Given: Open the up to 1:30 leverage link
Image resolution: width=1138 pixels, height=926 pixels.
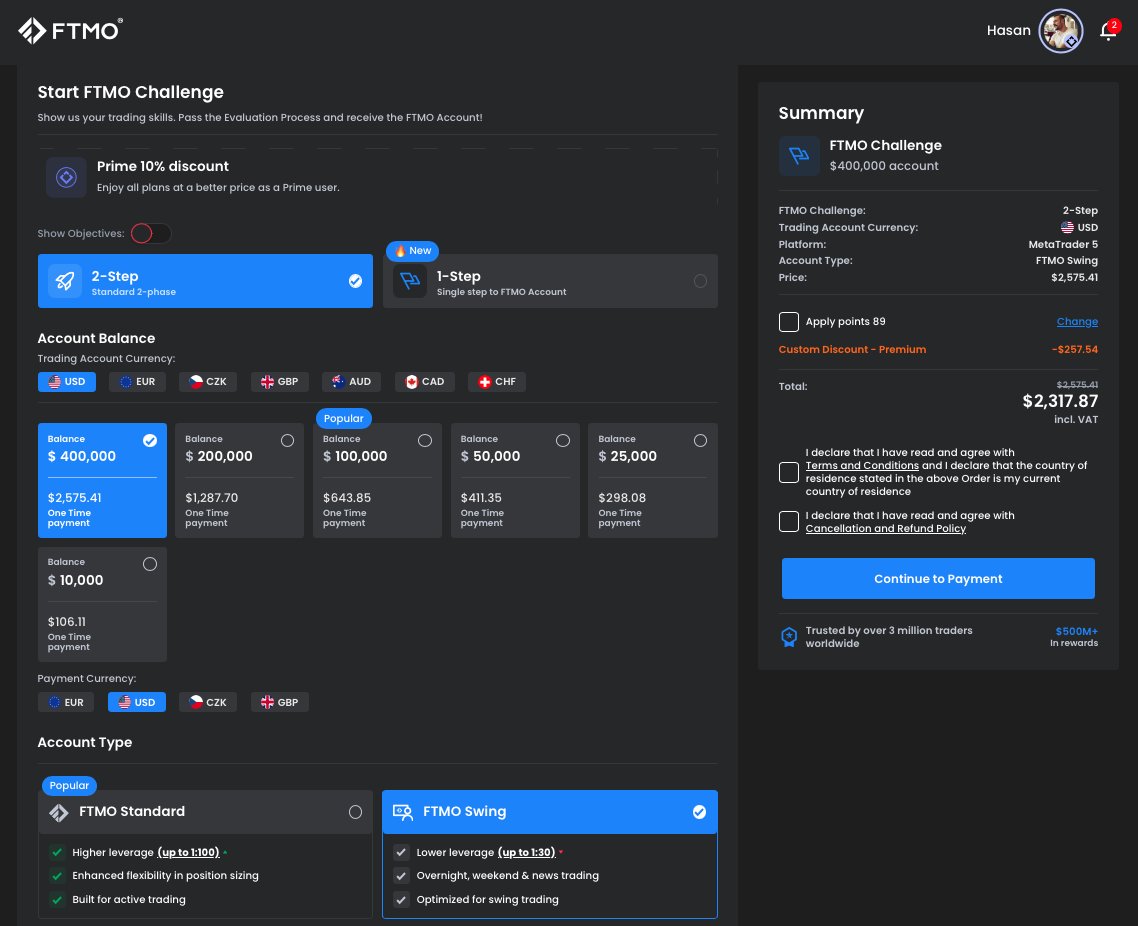Looking at the screenshot, I should 526,853.
